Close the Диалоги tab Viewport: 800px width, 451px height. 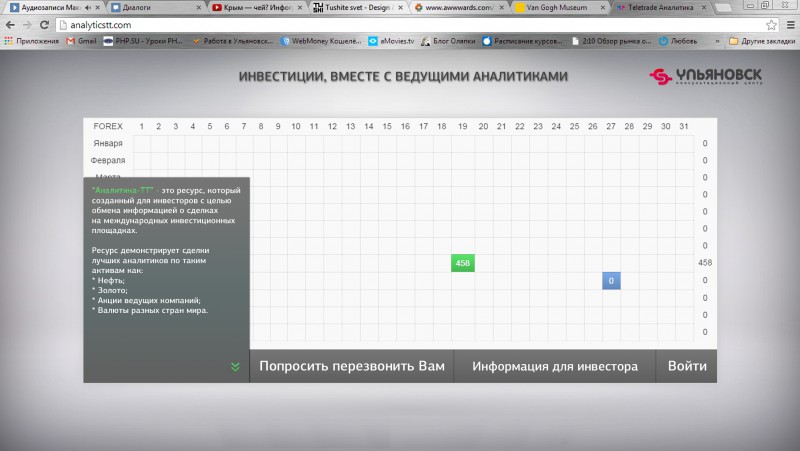tap(199, 8)
